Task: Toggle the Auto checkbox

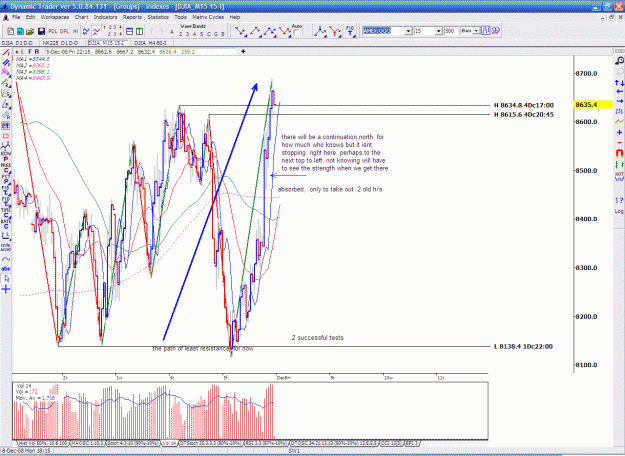Action: [297, 33]
